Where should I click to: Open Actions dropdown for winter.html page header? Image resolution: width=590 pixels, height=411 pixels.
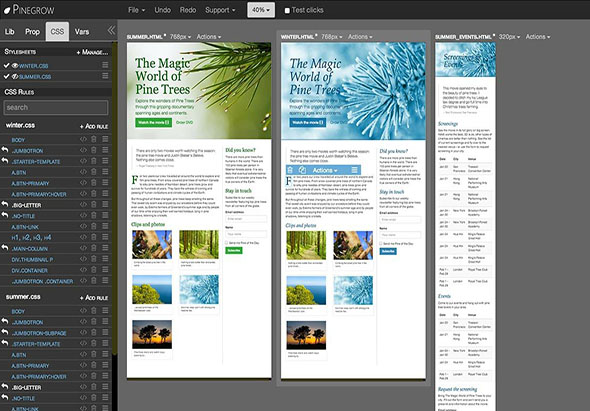(360, 37)
